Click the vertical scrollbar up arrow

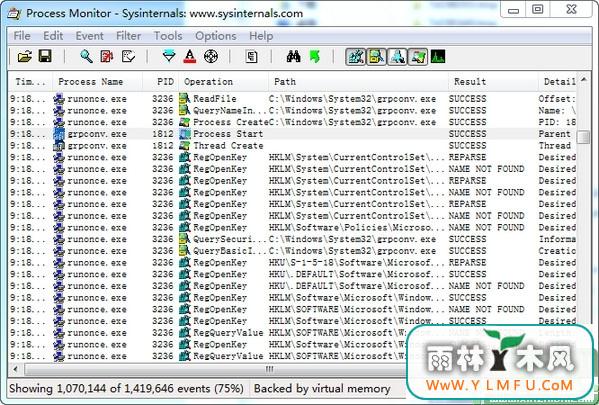(x=583, y=80)
